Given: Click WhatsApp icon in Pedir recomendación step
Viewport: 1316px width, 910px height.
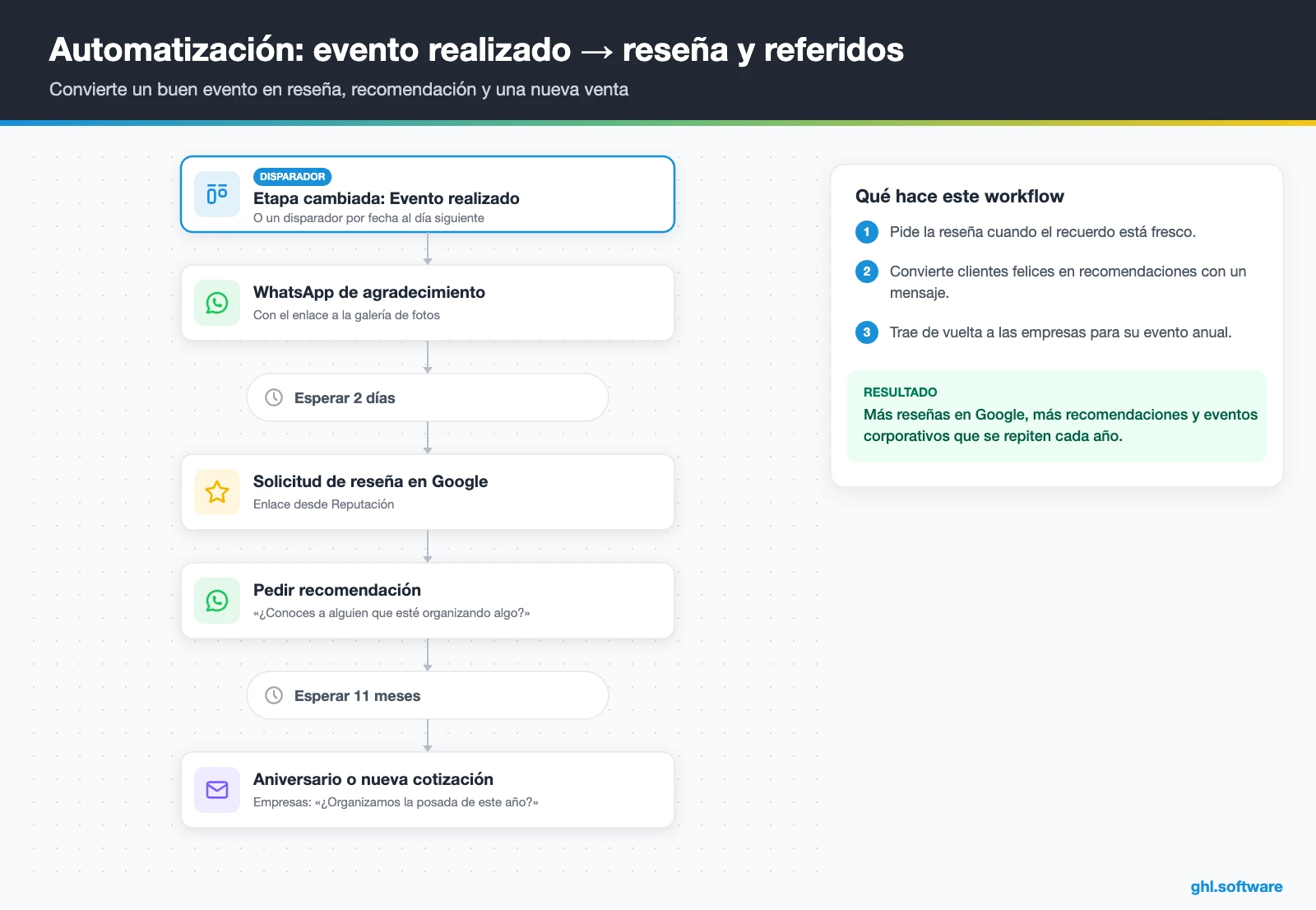Looking at the screenshot, I should point(217,601).
